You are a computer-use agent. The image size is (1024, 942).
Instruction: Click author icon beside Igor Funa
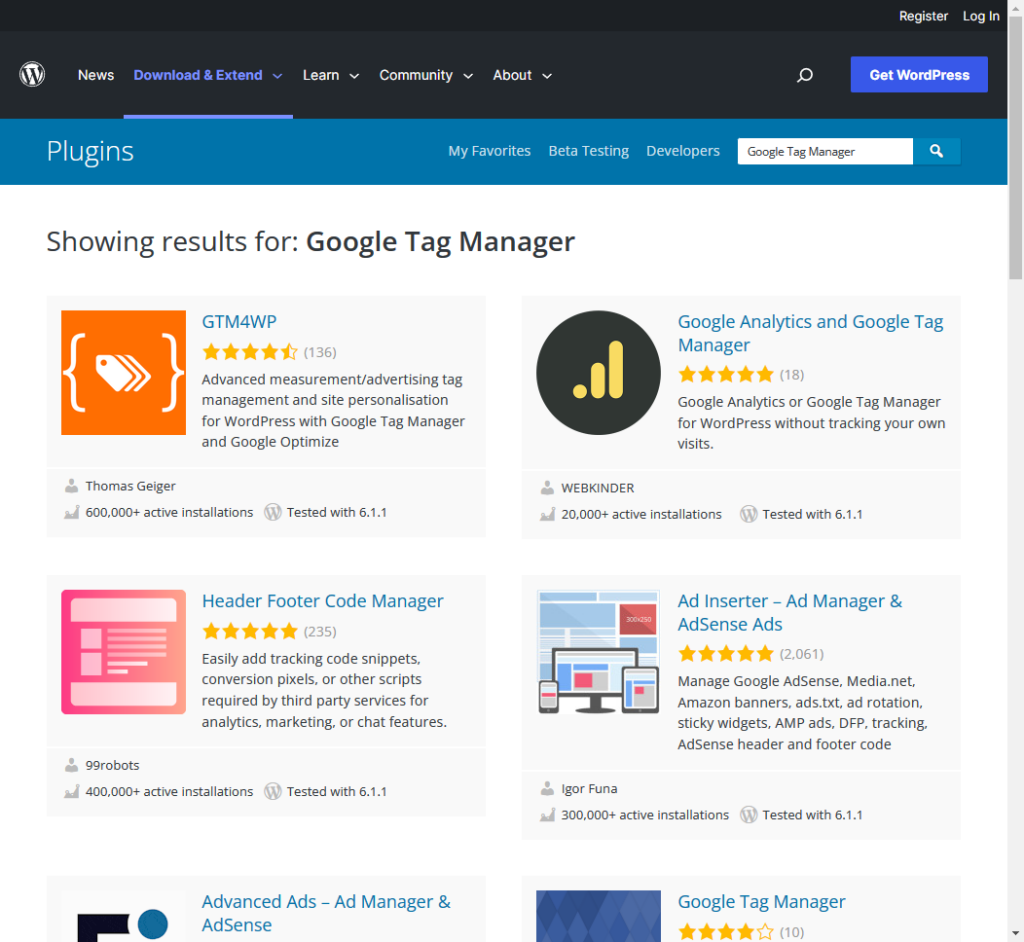tap(547, 788)
